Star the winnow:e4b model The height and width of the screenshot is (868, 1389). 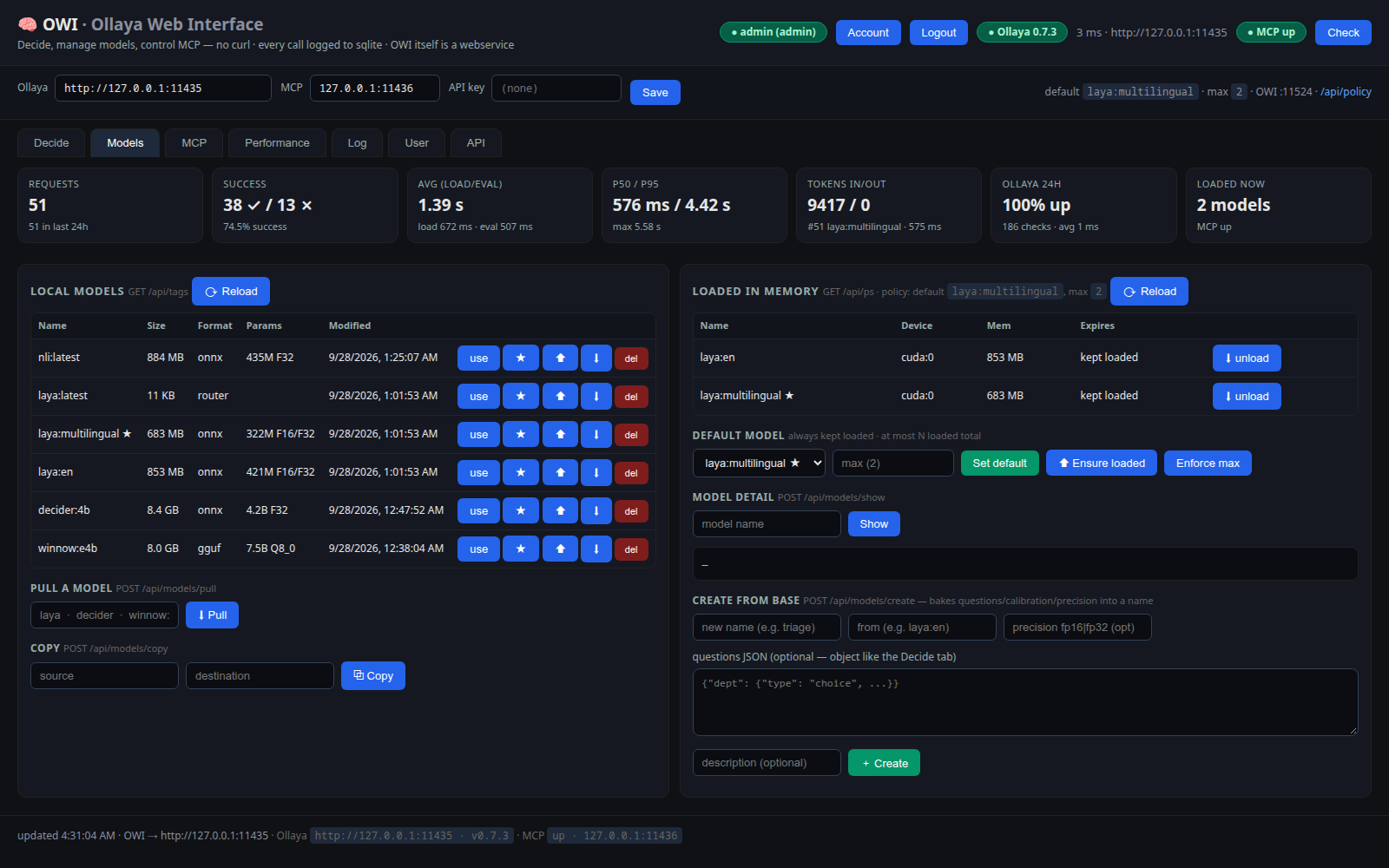coord(521,549)
